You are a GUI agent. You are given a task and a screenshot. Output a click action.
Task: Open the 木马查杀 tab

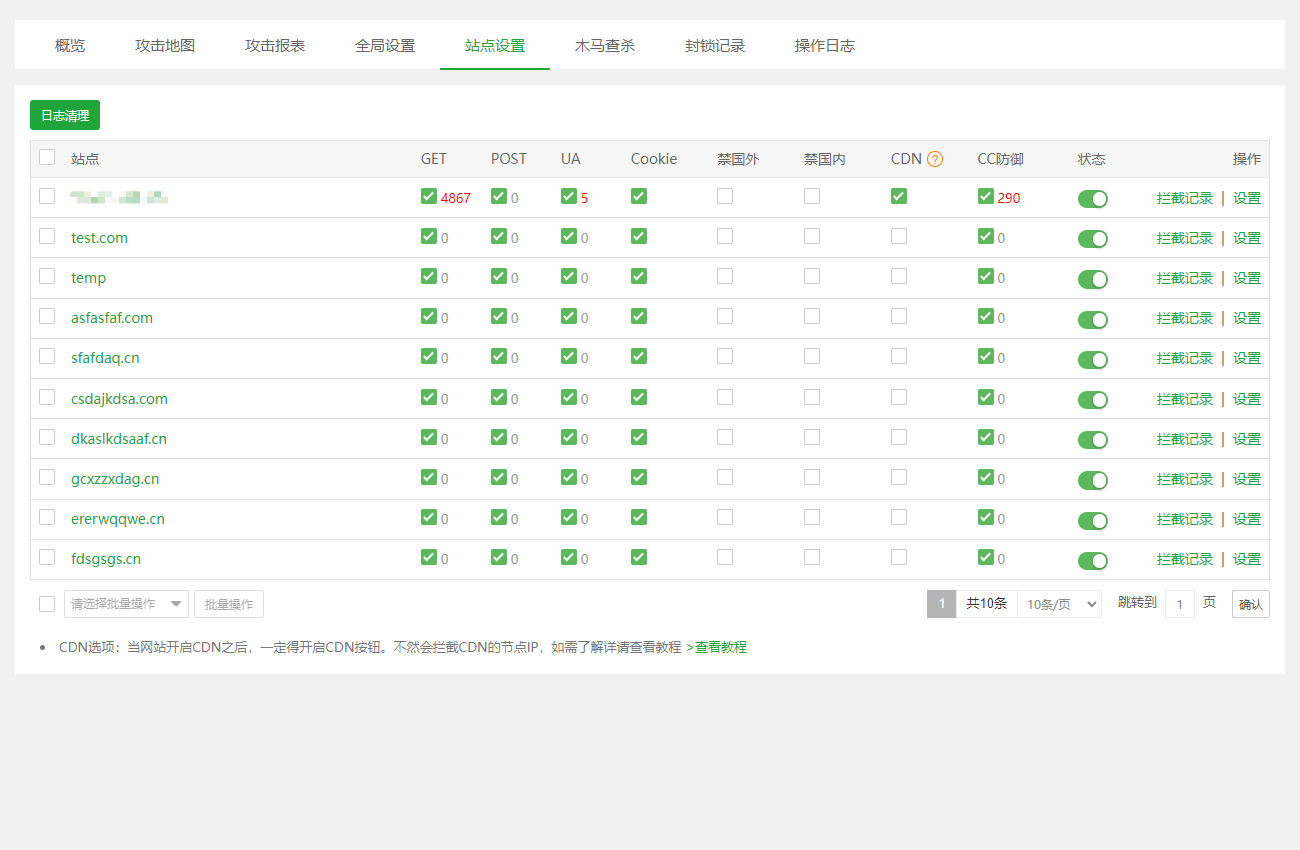pos(604,46)
